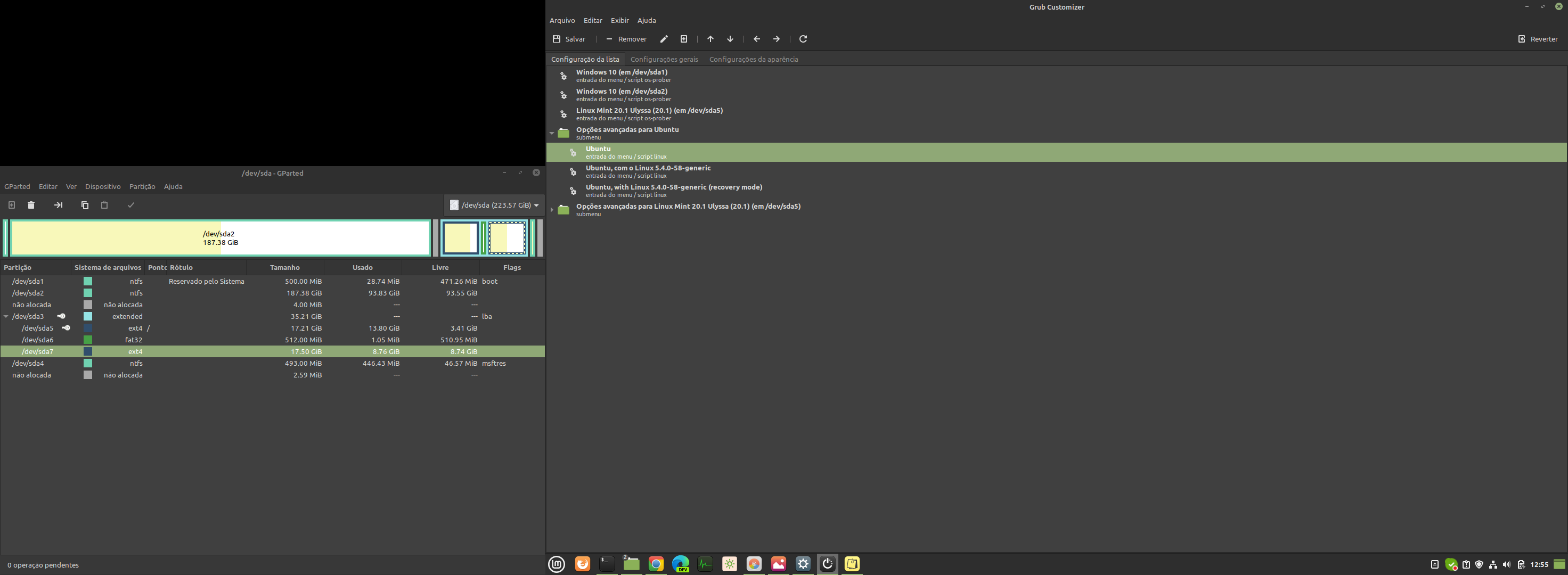
Task: Click the delete trash icon in GParted
Action: 31,205
